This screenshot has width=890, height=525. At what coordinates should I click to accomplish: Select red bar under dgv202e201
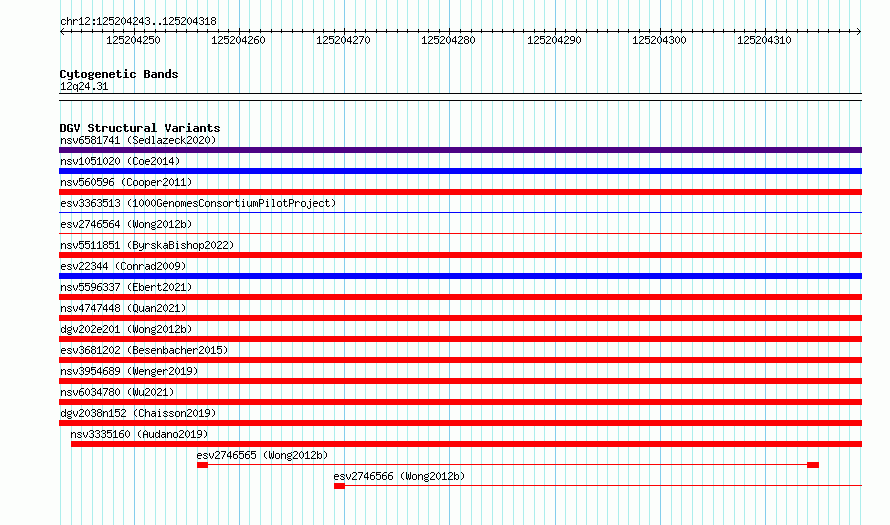tap(460, 339)
